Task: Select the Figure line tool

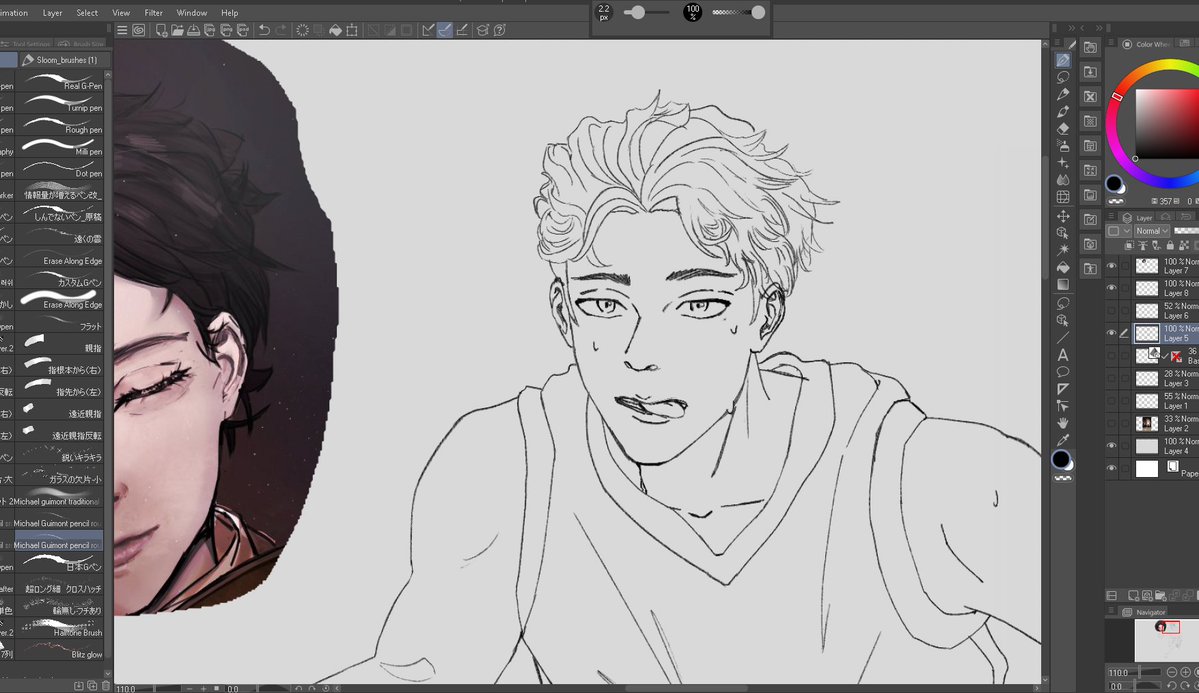Action: 1063,337
